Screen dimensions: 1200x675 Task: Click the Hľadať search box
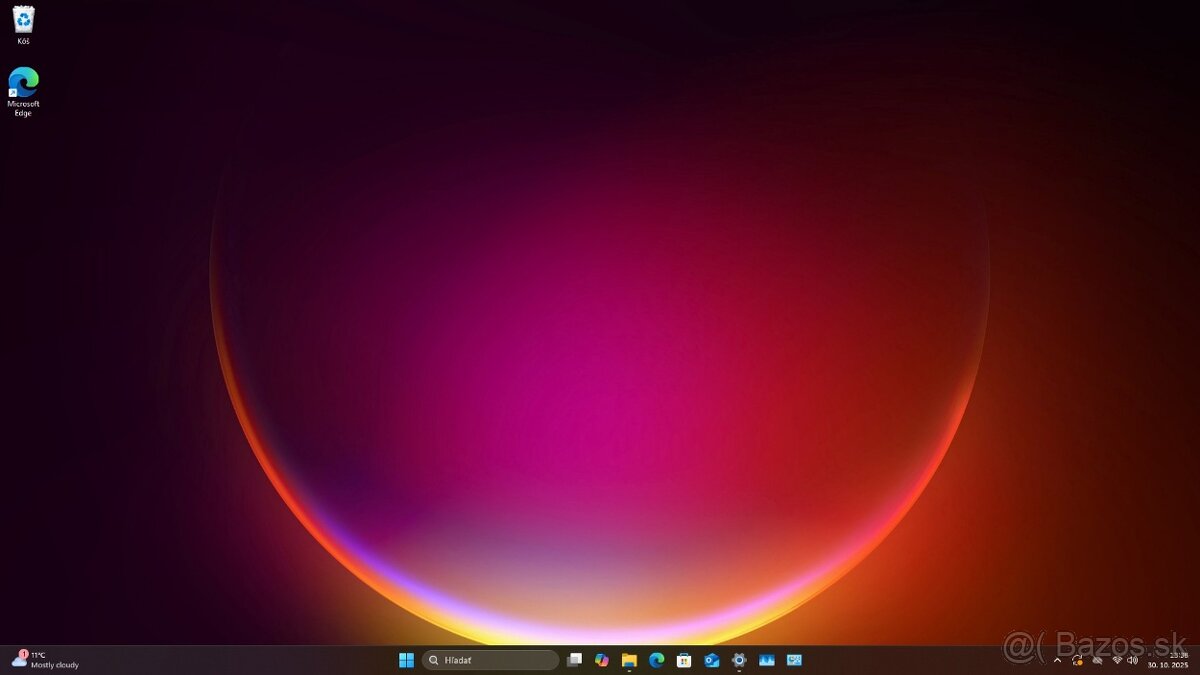(490, 660)
